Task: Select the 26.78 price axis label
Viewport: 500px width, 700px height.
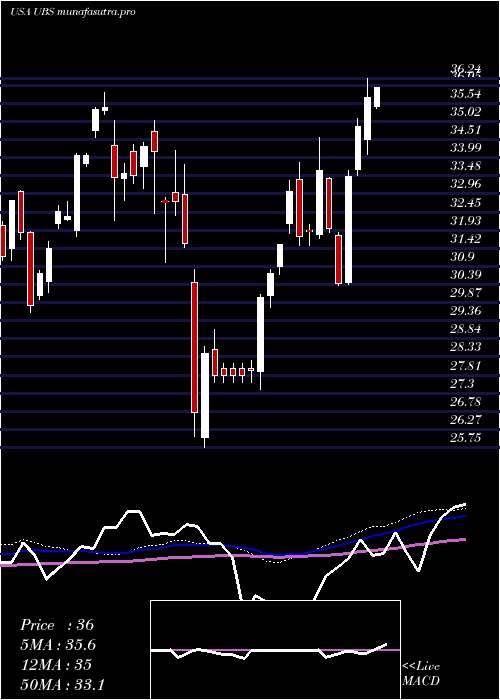Action: 465,402
